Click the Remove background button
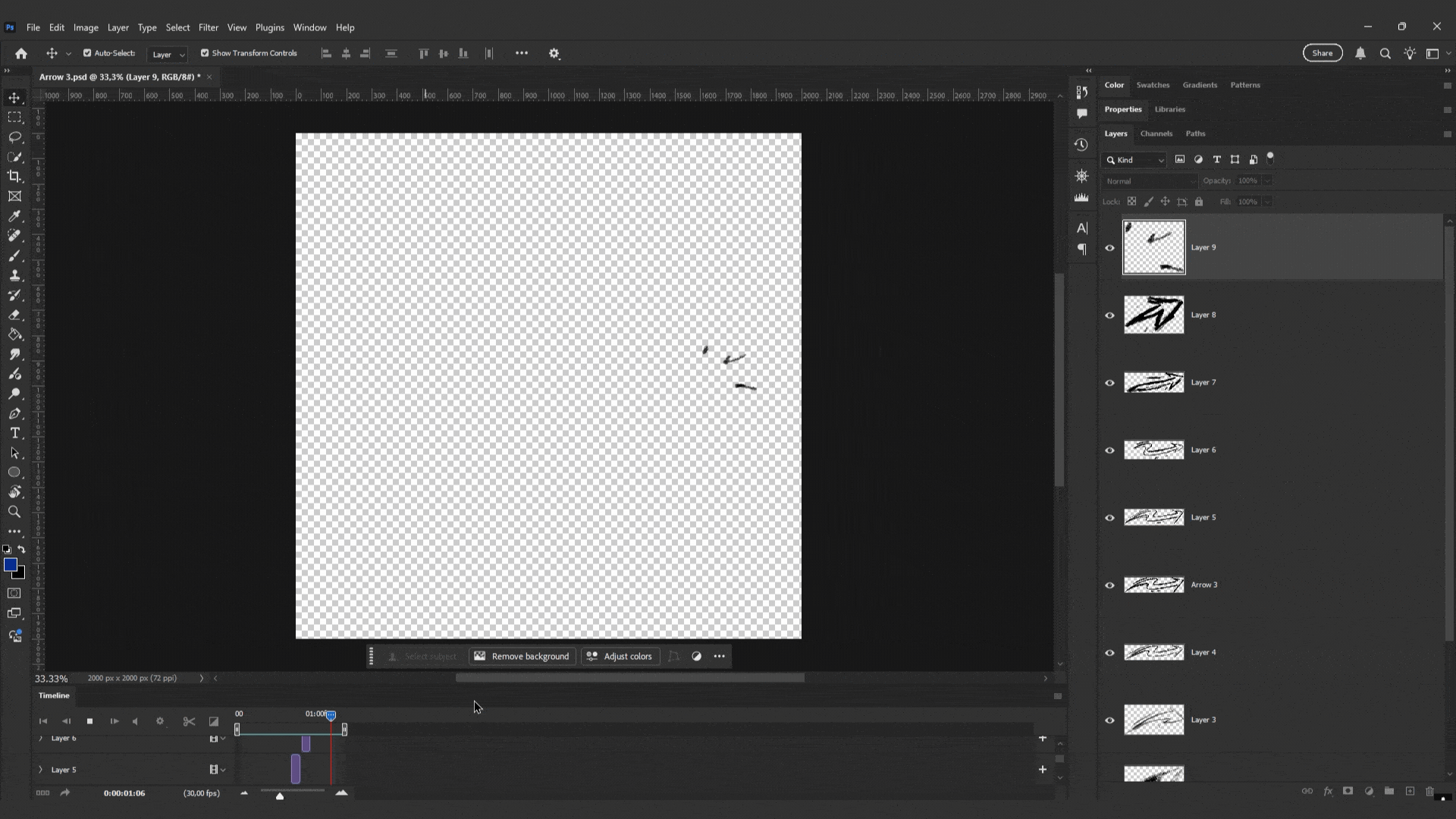The height and width of the screenshot is (819, 1456). point(522,656)
